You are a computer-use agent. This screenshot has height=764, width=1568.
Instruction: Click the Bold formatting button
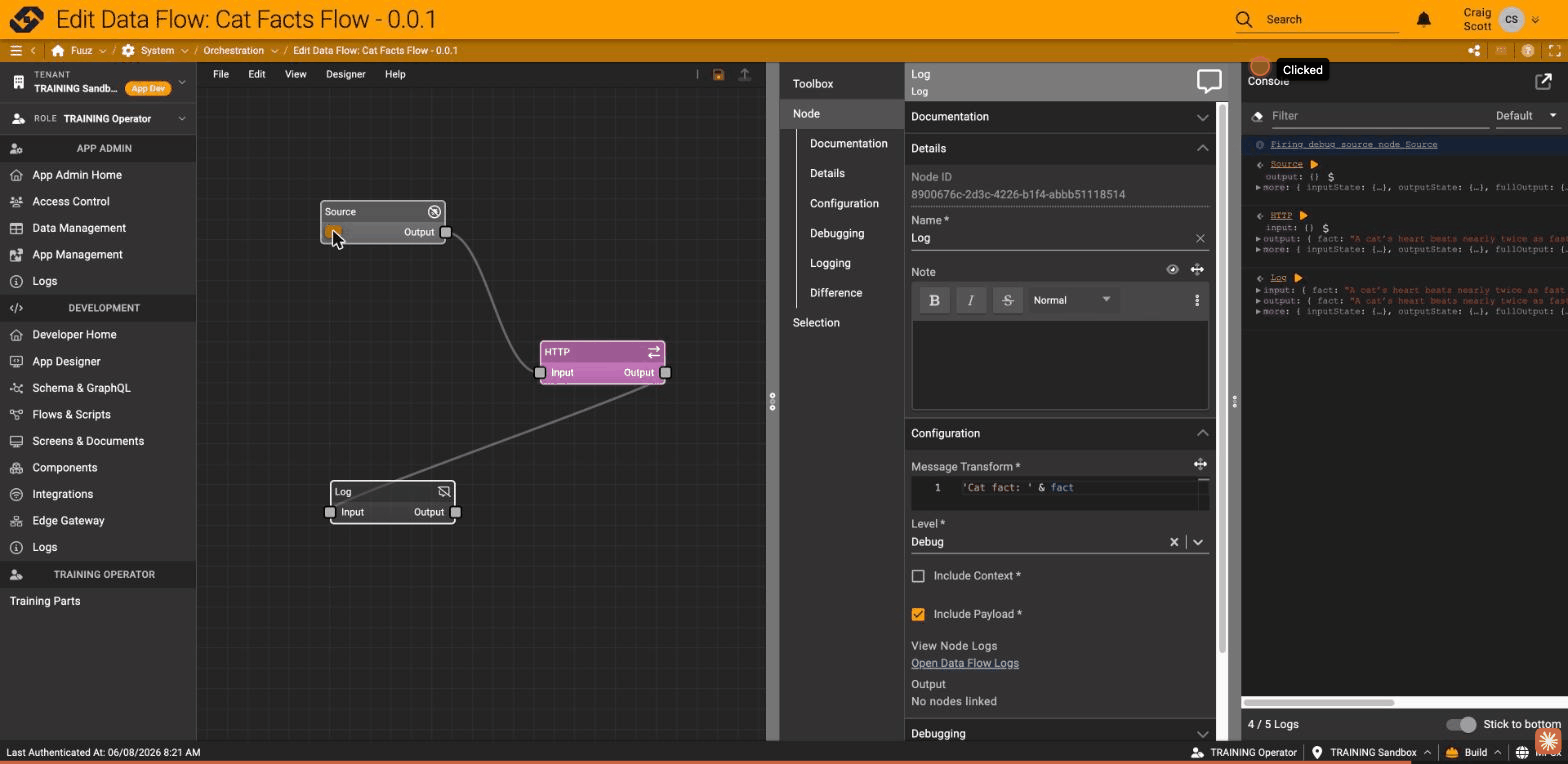[x=934, y=300]
